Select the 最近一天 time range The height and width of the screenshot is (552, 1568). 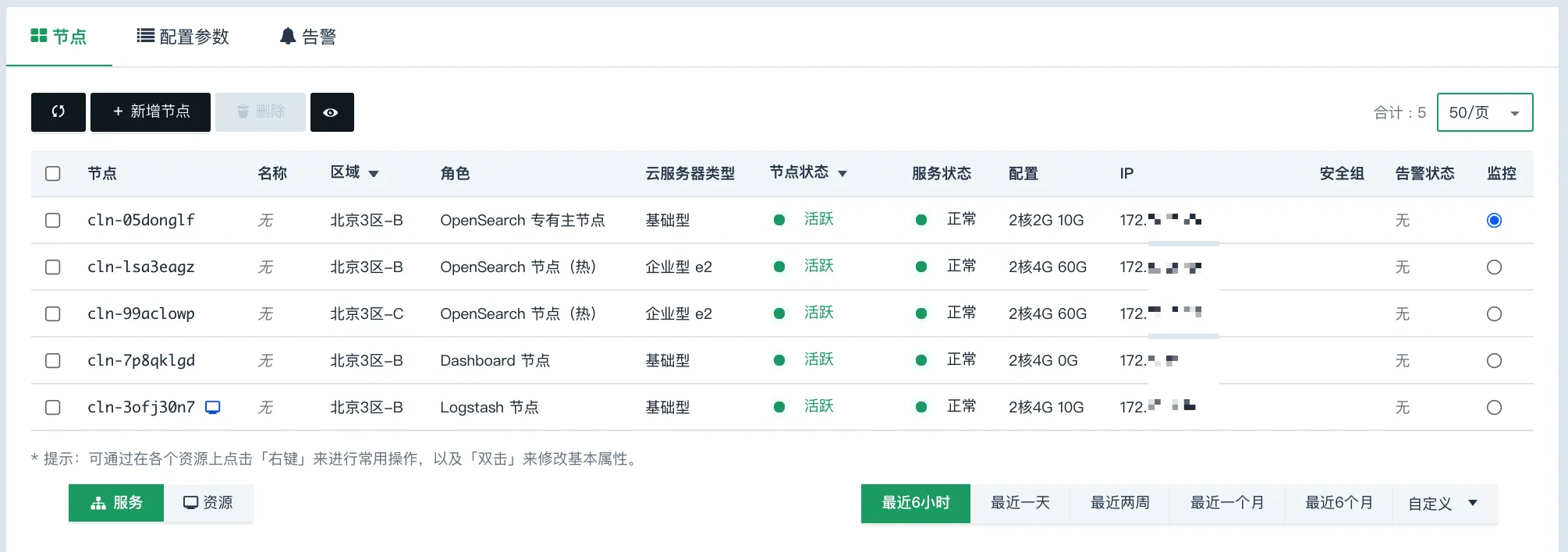point(1020,503)
